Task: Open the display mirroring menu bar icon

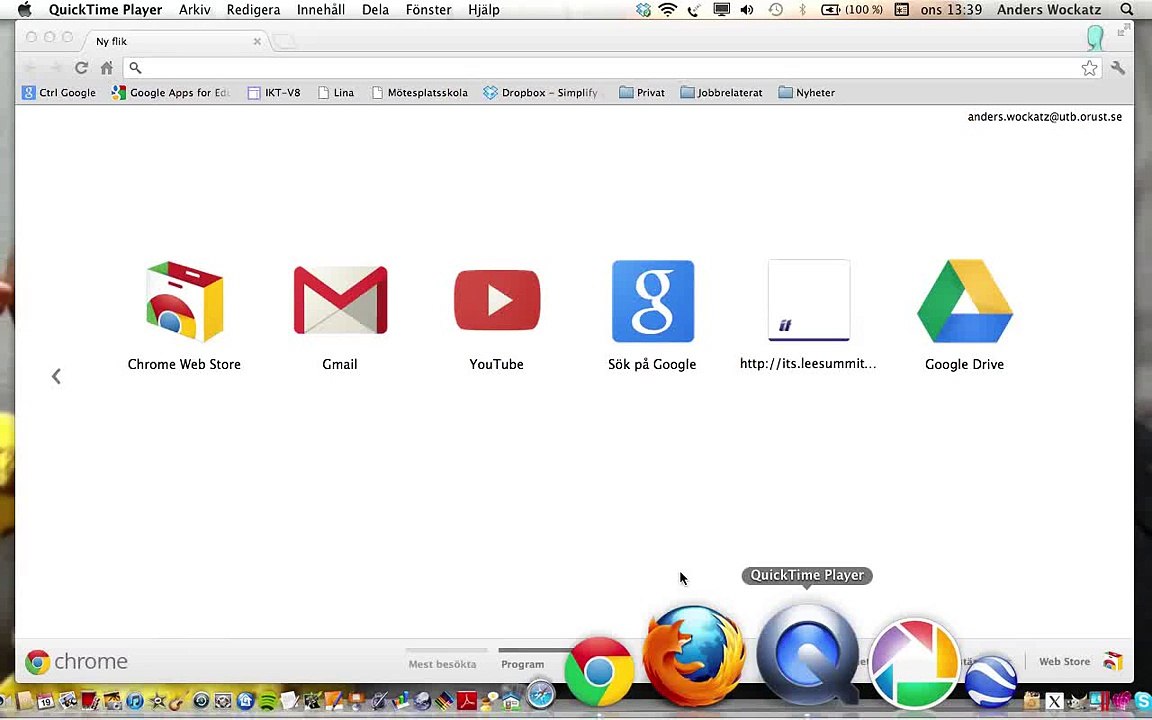Action: pyautogui.click(x=721, y=10)
